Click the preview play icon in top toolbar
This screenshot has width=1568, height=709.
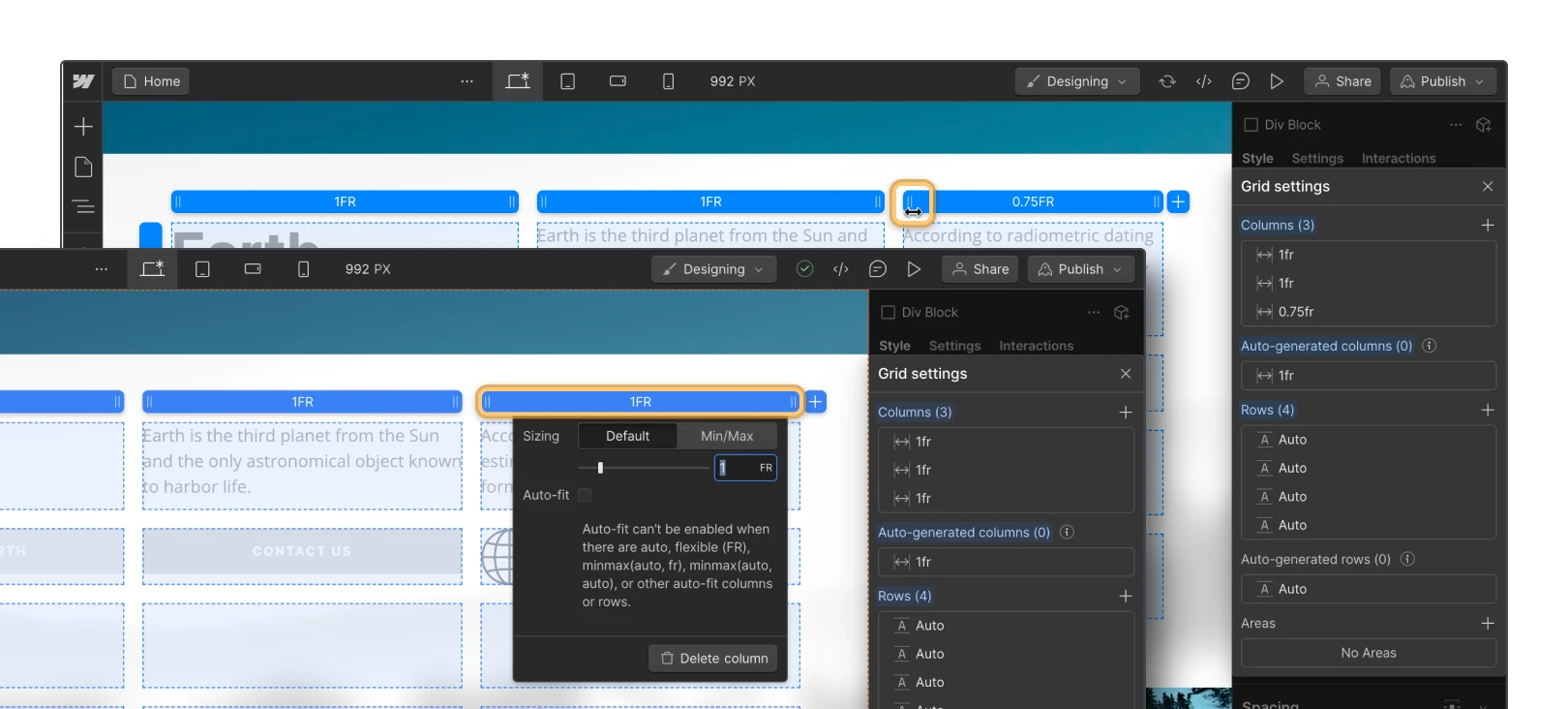(1277, 81)
